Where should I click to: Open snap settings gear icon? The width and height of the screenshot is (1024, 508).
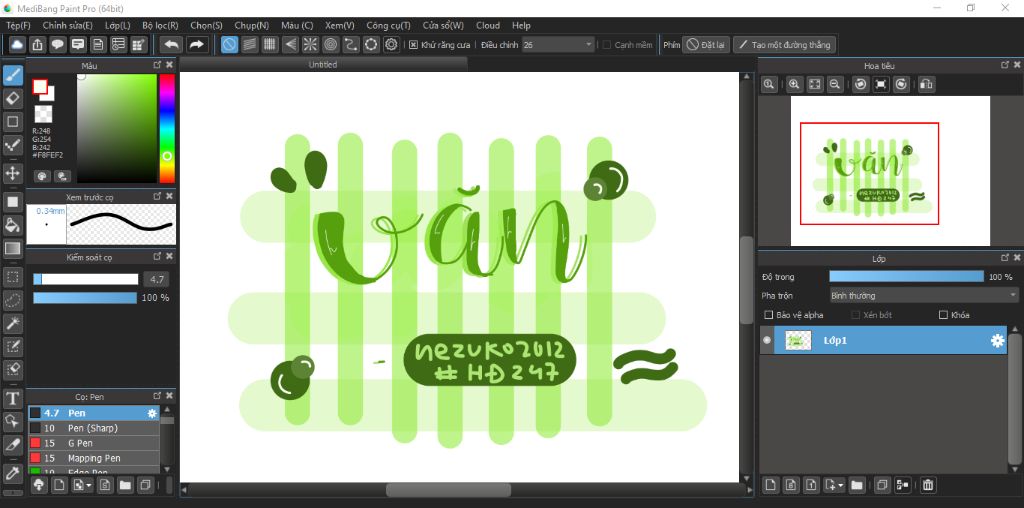[391, 44]
